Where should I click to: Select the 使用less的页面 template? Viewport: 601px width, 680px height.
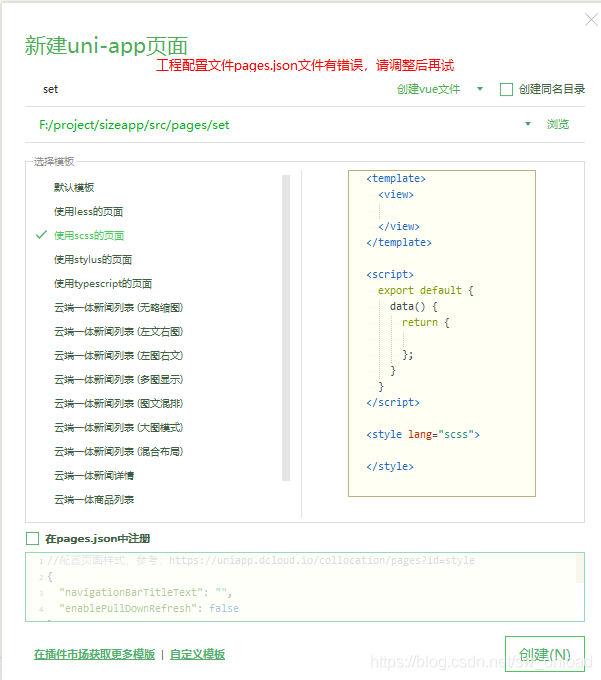pos(88,212)
